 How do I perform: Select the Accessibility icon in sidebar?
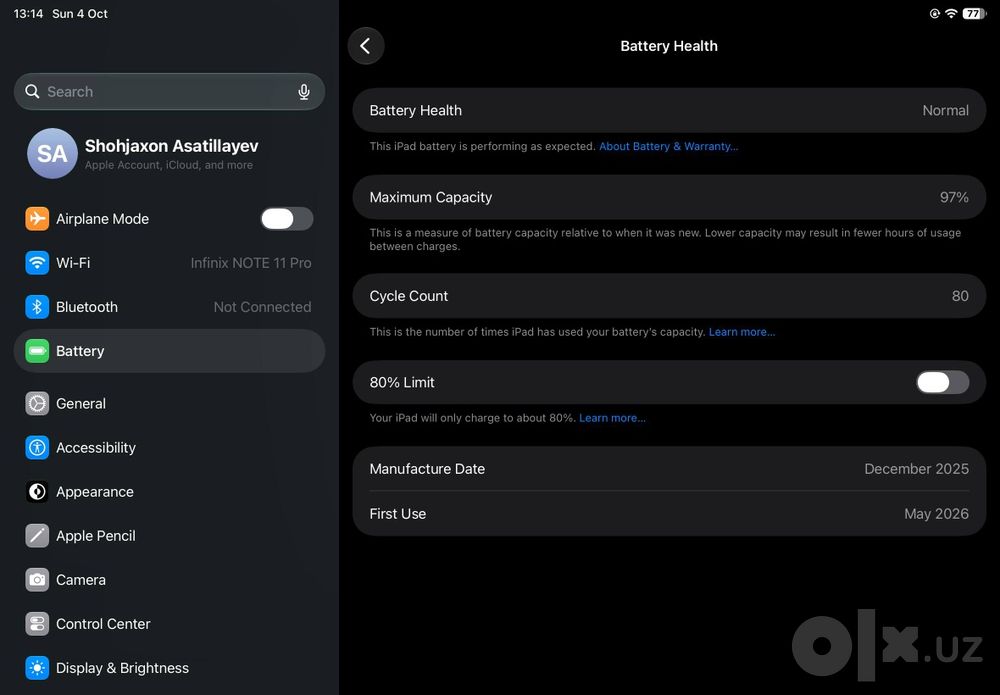(x=37, y=448)
